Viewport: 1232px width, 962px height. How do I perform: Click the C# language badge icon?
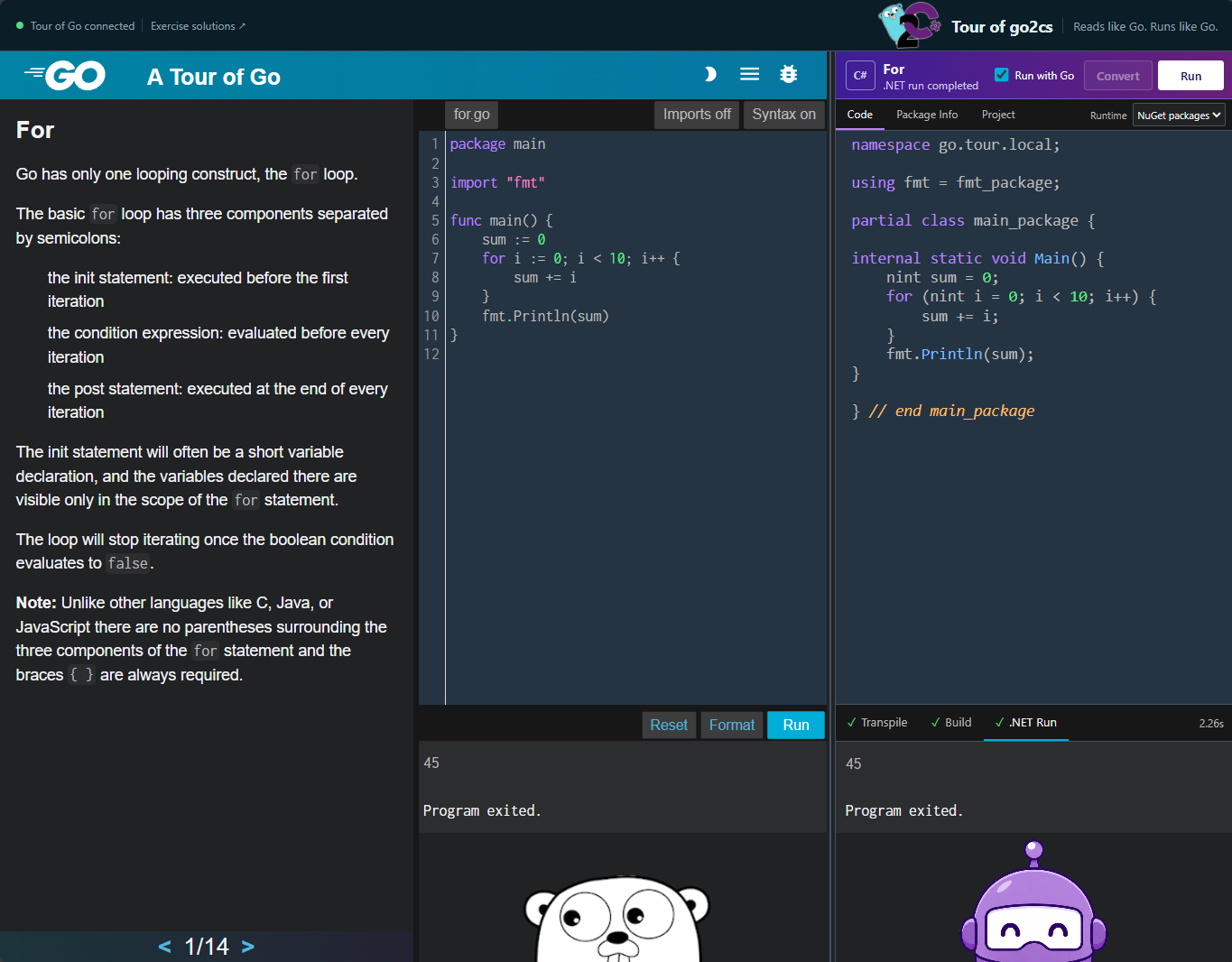point(860,76)
